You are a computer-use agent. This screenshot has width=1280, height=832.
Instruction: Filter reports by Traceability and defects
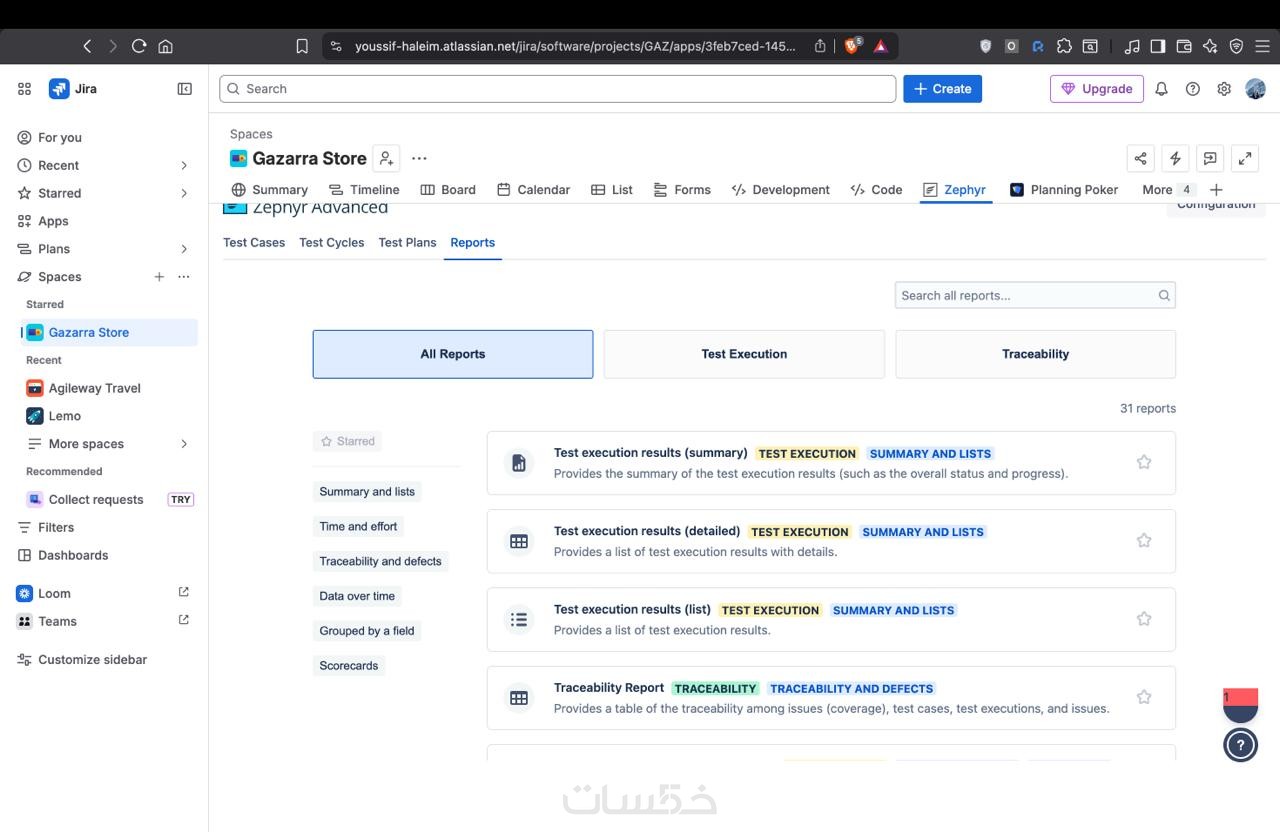click(x=380, y=561)
